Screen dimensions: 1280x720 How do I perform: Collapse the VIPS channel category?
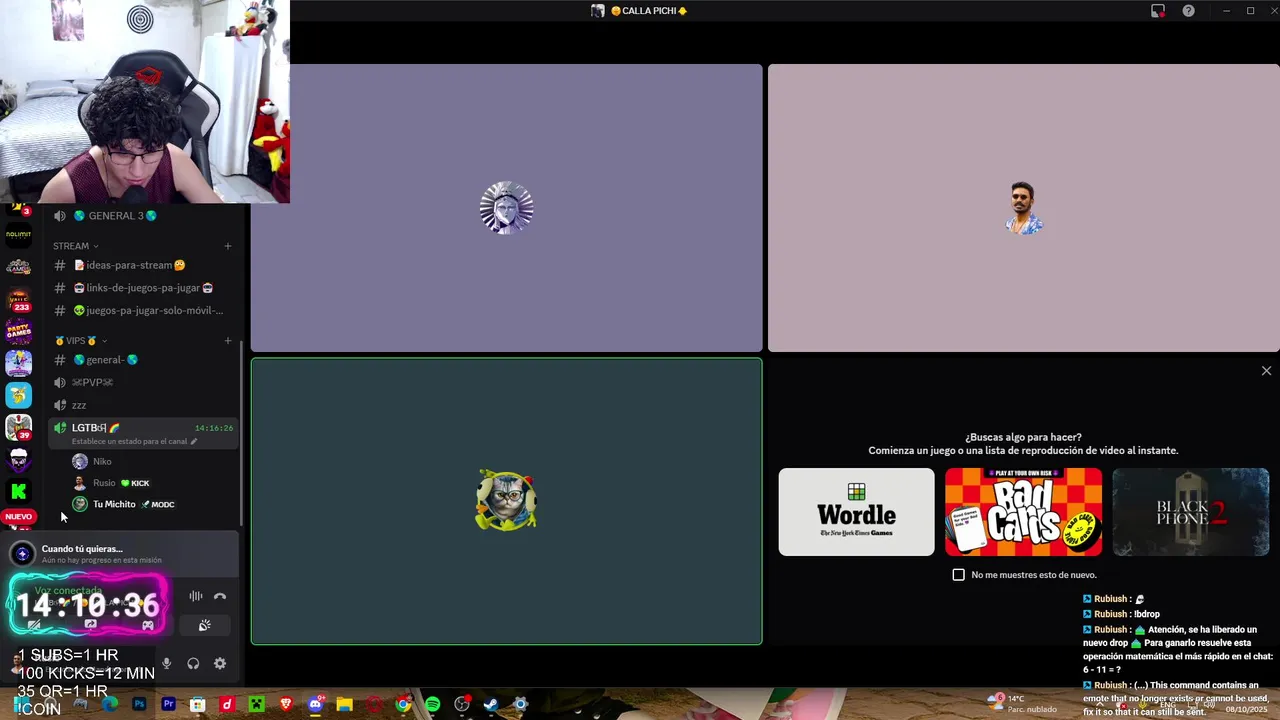tap(81, 341)
